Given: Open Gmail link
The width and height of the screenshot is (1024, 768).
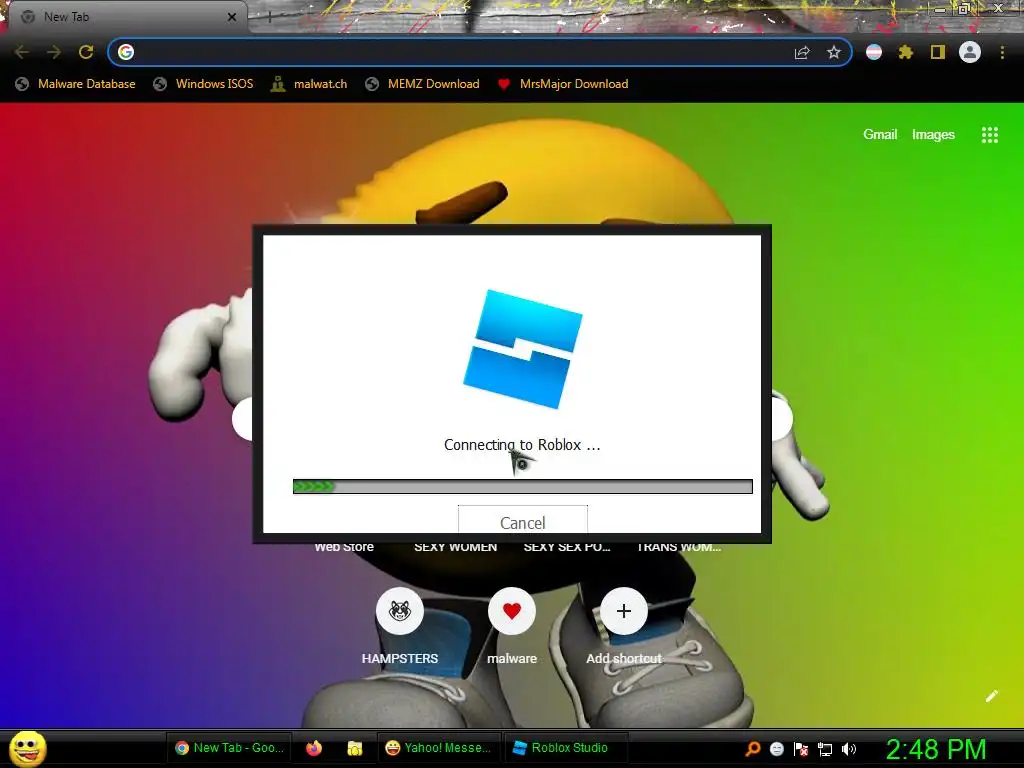Looking at the screenshot, I should tap(880, 135).
